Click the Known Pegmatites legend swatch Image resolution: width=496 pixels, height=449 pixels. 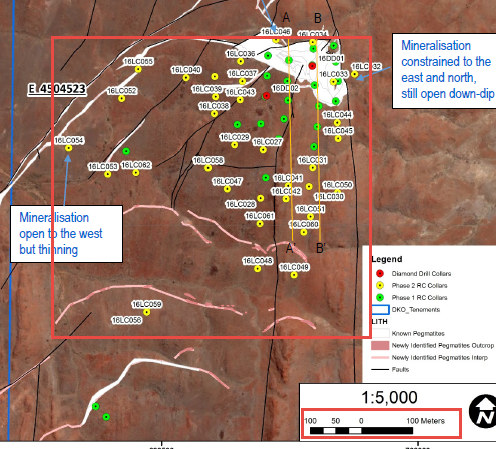click(x=380, y=333)
